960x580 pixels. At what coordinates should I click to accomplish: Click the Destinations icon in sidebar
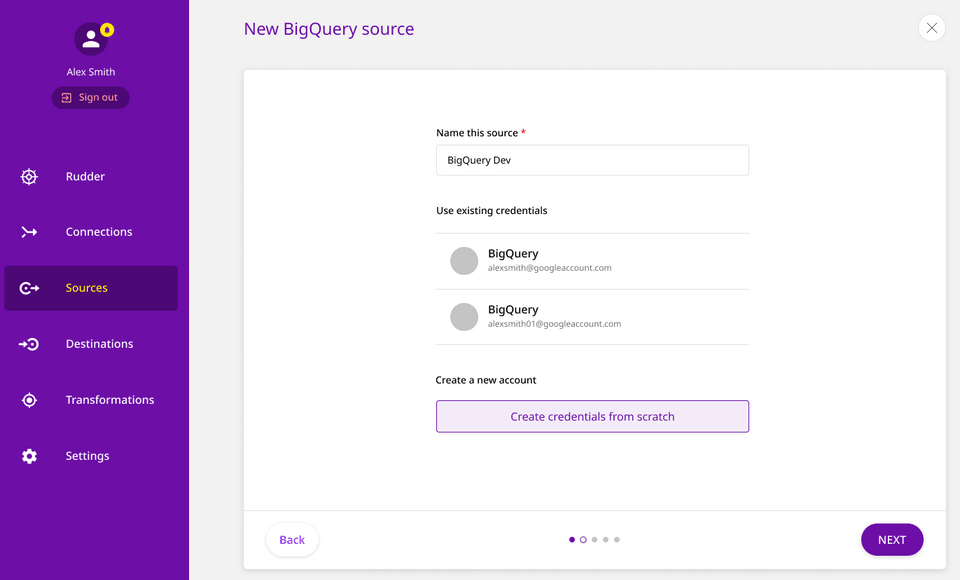pyautogui.click(x=29, y=344)
